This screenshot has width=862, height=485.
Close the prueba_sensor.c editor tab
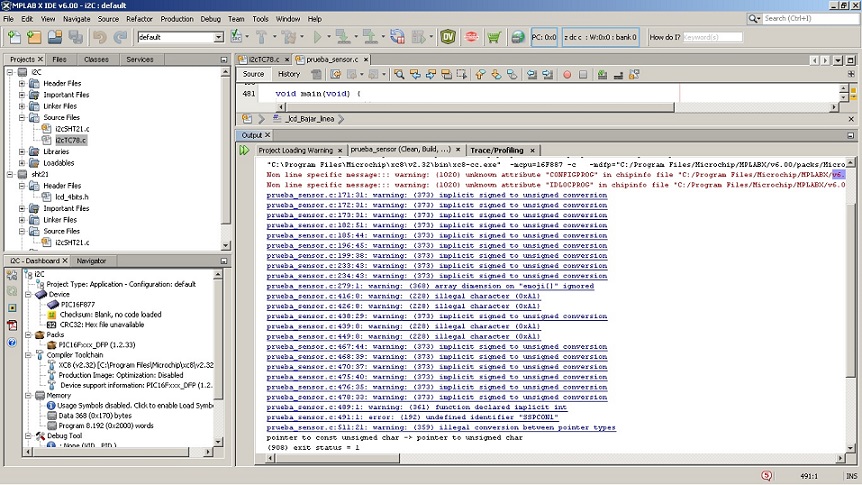pos(366,59)
